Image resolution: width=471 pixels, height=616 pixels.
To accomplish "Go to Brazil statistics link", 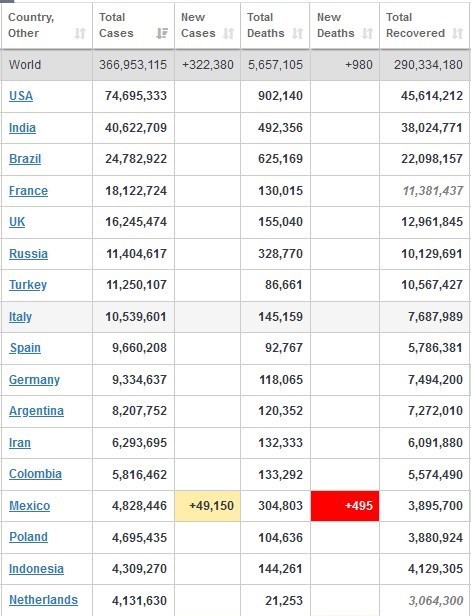I will pyautogui.click(x=25, y=159).
